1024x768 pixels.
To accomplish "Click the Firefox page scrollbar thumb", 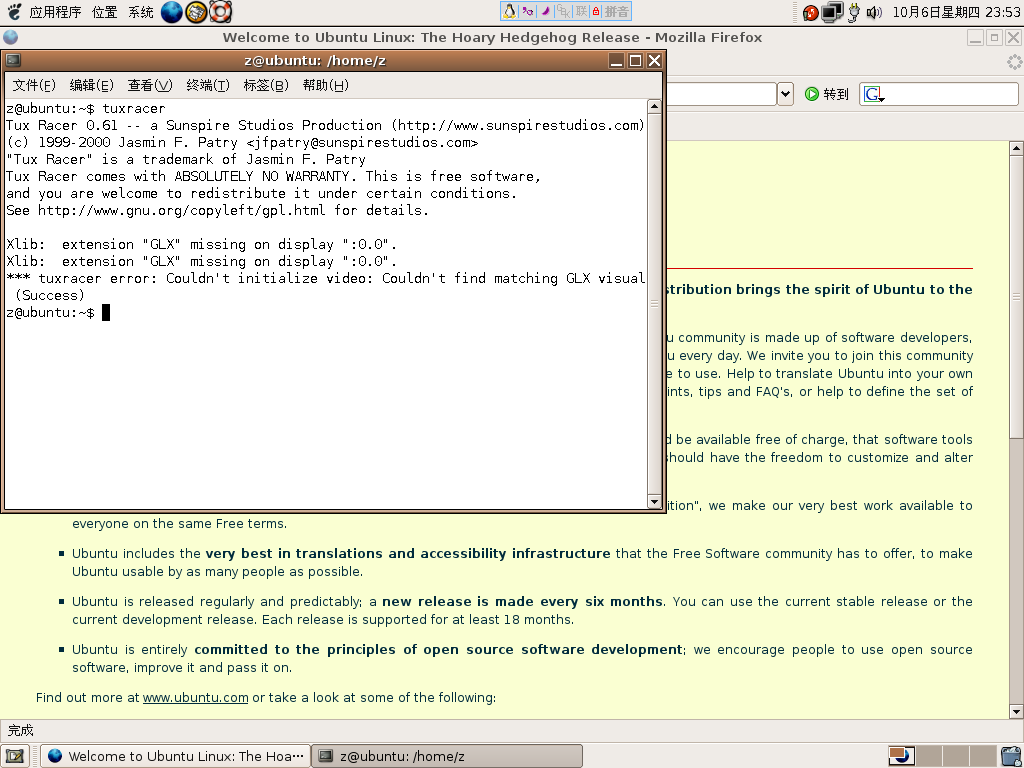I will click(1016, 297).
